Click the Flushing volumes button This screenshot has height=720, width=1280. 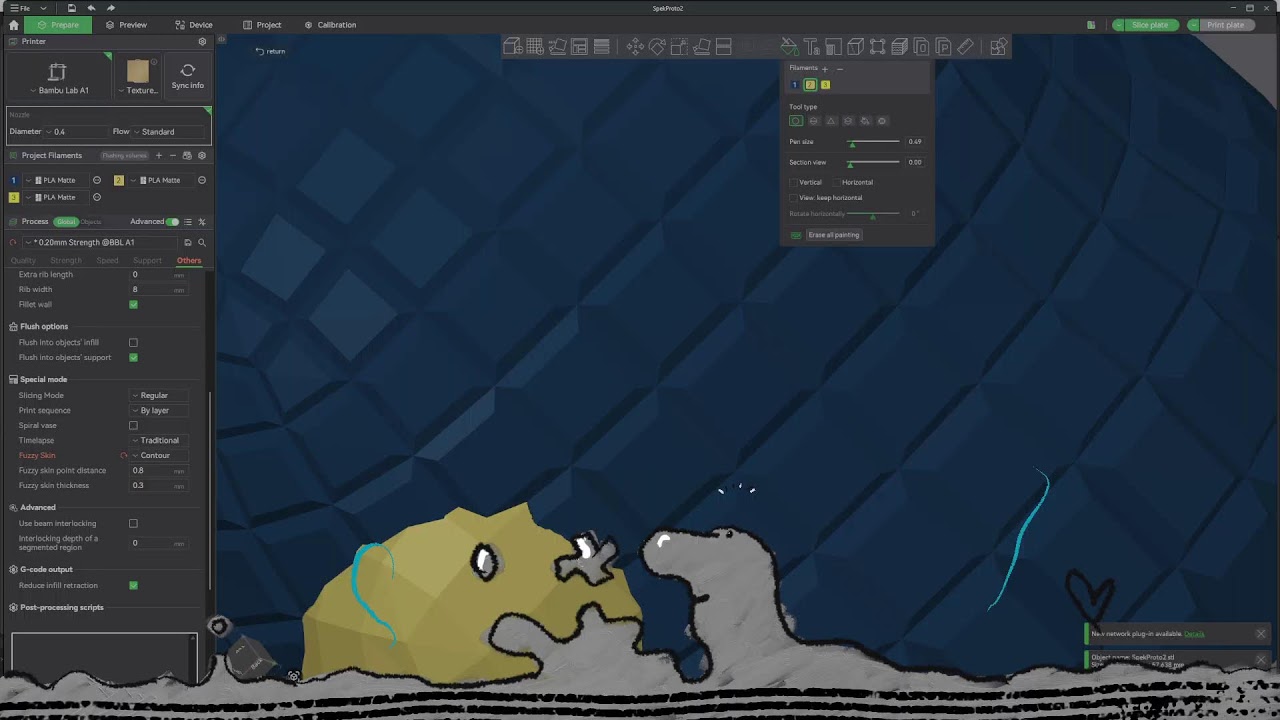(x=124, y=155)
